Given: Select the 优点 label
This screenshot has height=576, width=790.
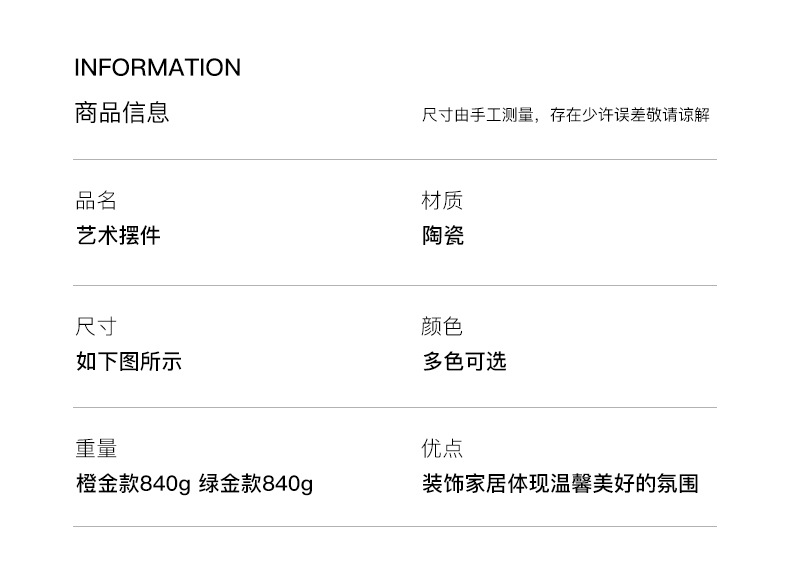Looking at the screenshot, I should pyautogui.click(x=442, y=449).
